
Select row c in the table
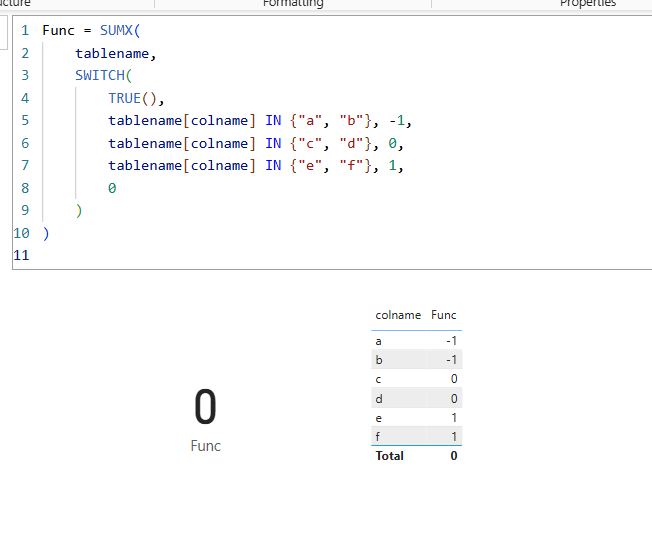click(x=416, y=379)
